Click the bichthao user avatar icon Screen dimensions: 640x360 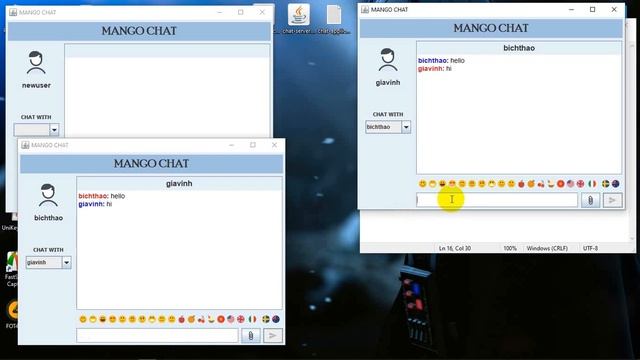coord(48,195)
